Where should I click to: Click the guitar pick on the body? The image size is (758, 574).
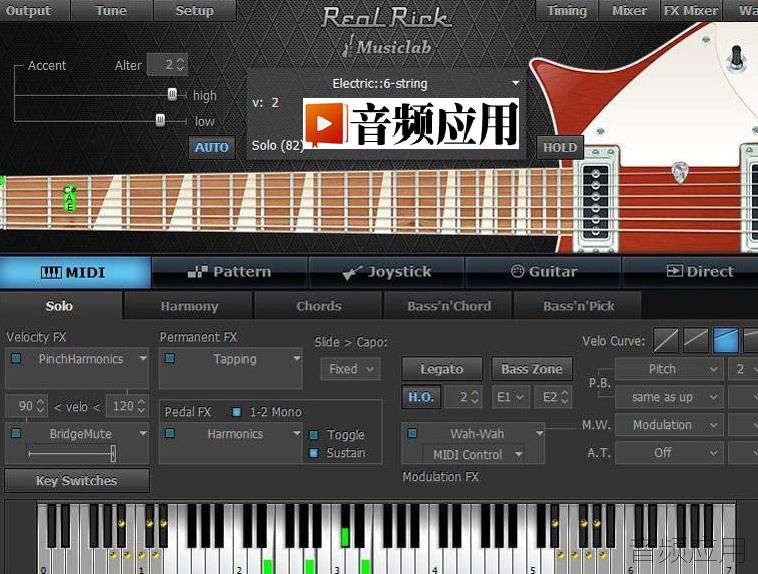tap(680, 172)
